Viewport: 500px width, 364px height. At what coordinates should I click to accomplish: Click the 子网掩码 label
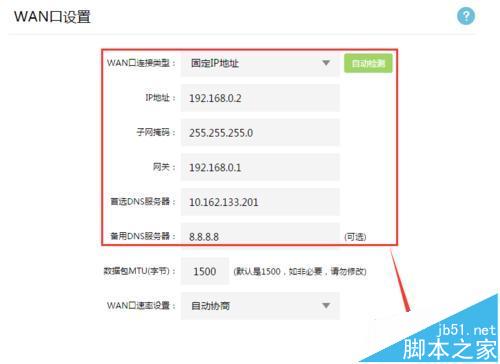pos(156,132)
